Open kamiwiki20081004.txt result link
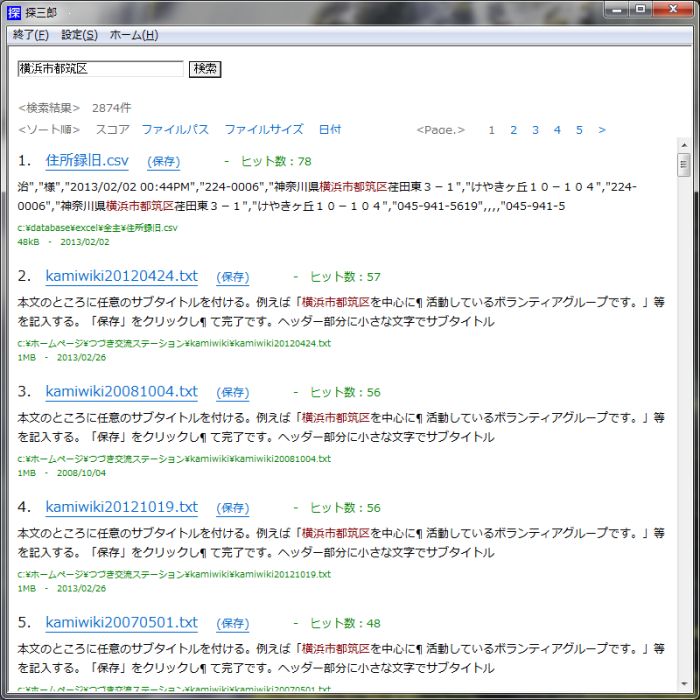 [x=121, y=392]
